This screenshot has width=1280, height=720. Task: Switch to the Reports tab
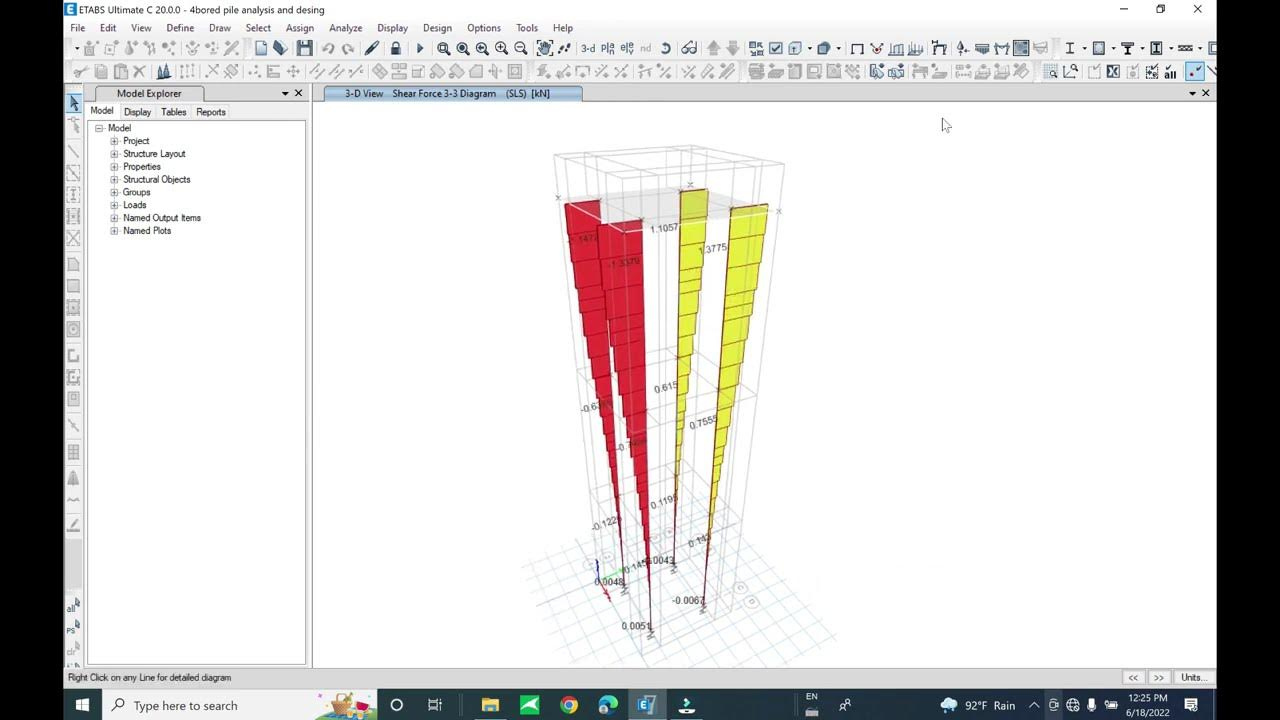211,112
